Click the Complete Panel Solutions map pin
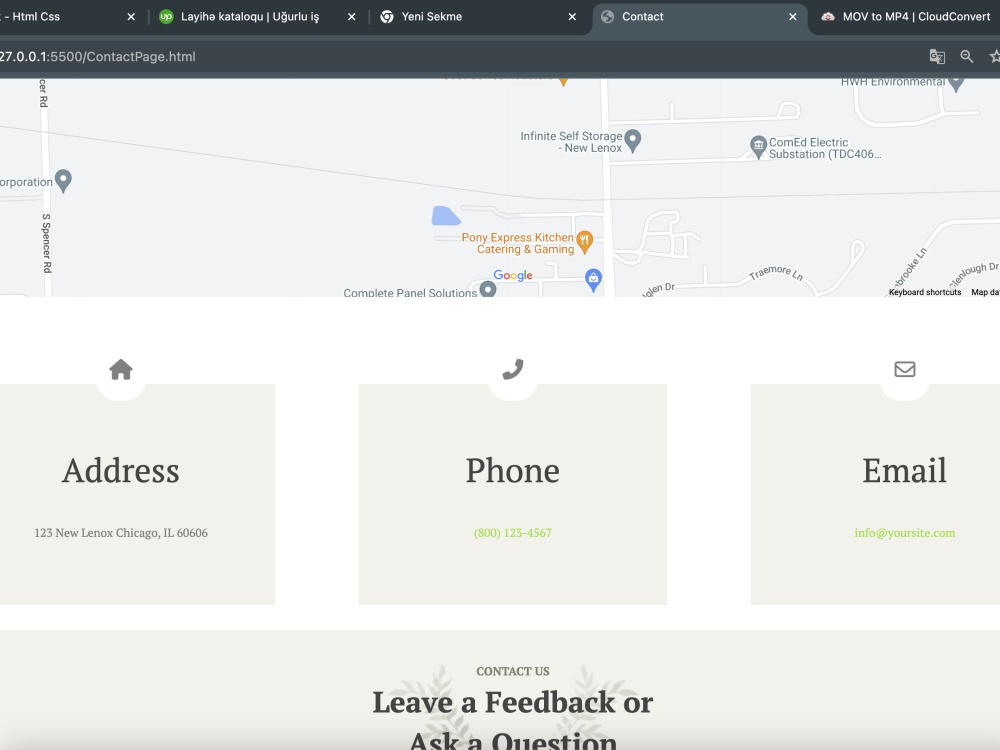1000x750 pixels. click(x=488, y=290)
